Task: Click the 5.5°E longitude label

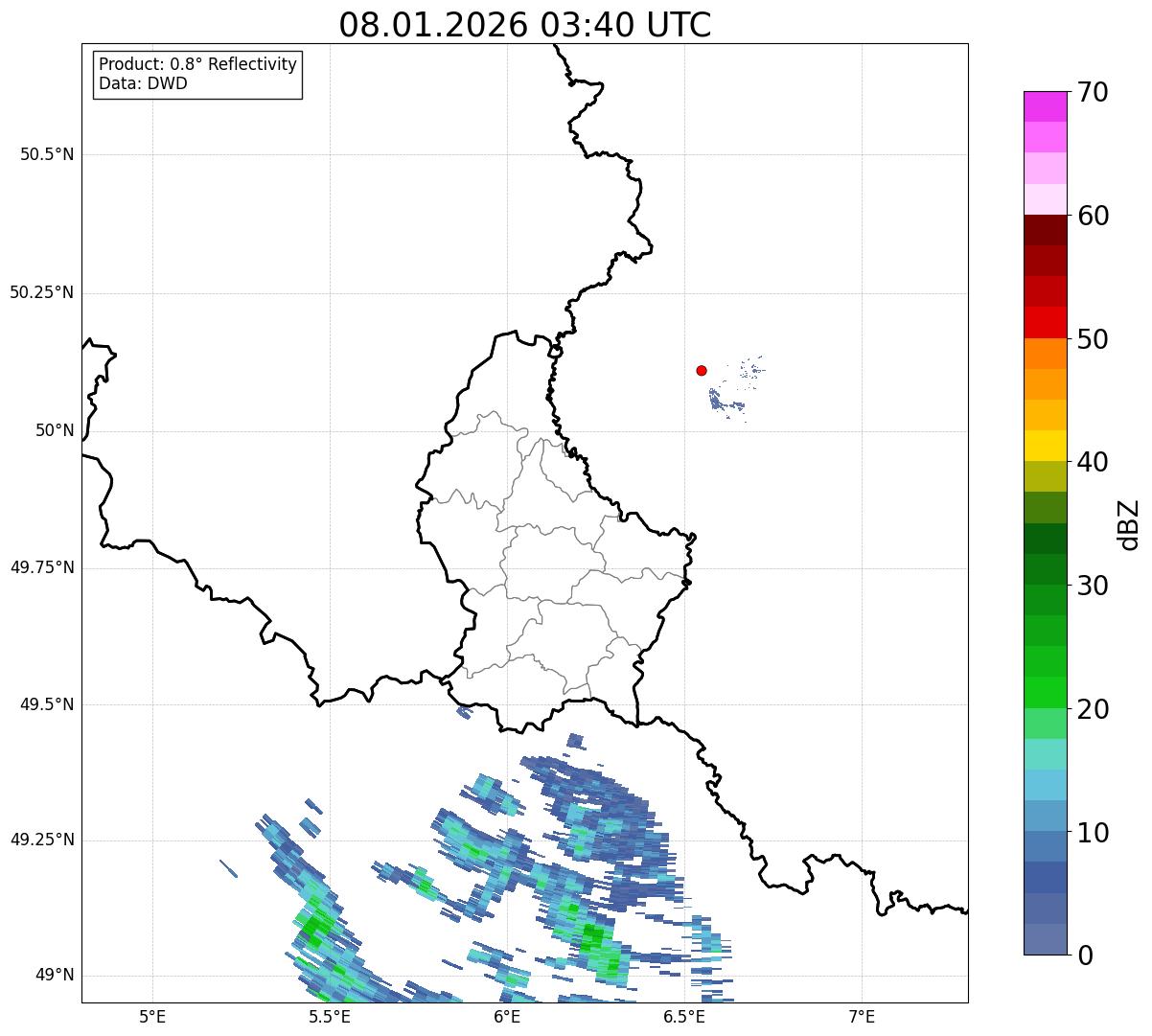Action: (330, 1016)
